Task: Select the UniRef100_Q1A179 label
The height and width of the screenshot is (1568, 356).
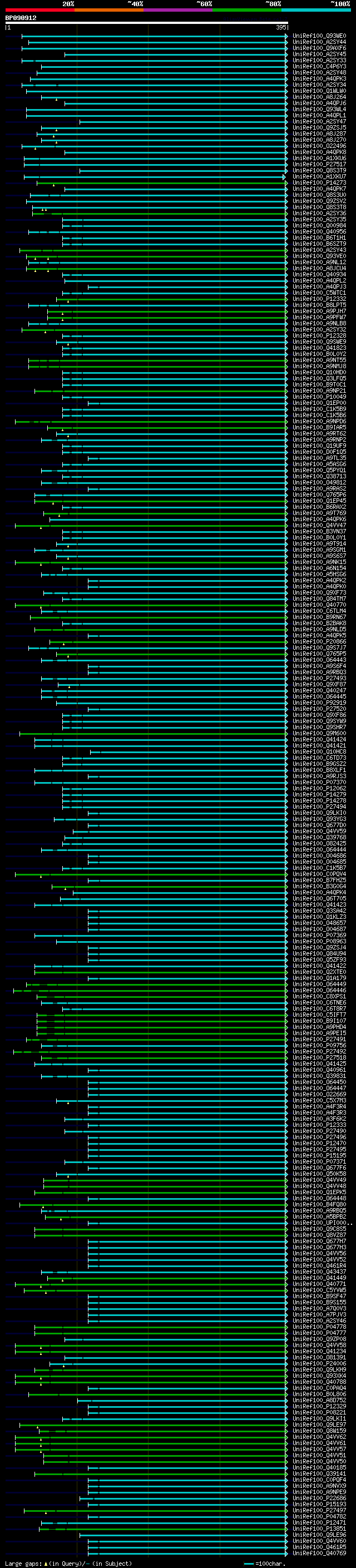Action: [x=319, y=978]
